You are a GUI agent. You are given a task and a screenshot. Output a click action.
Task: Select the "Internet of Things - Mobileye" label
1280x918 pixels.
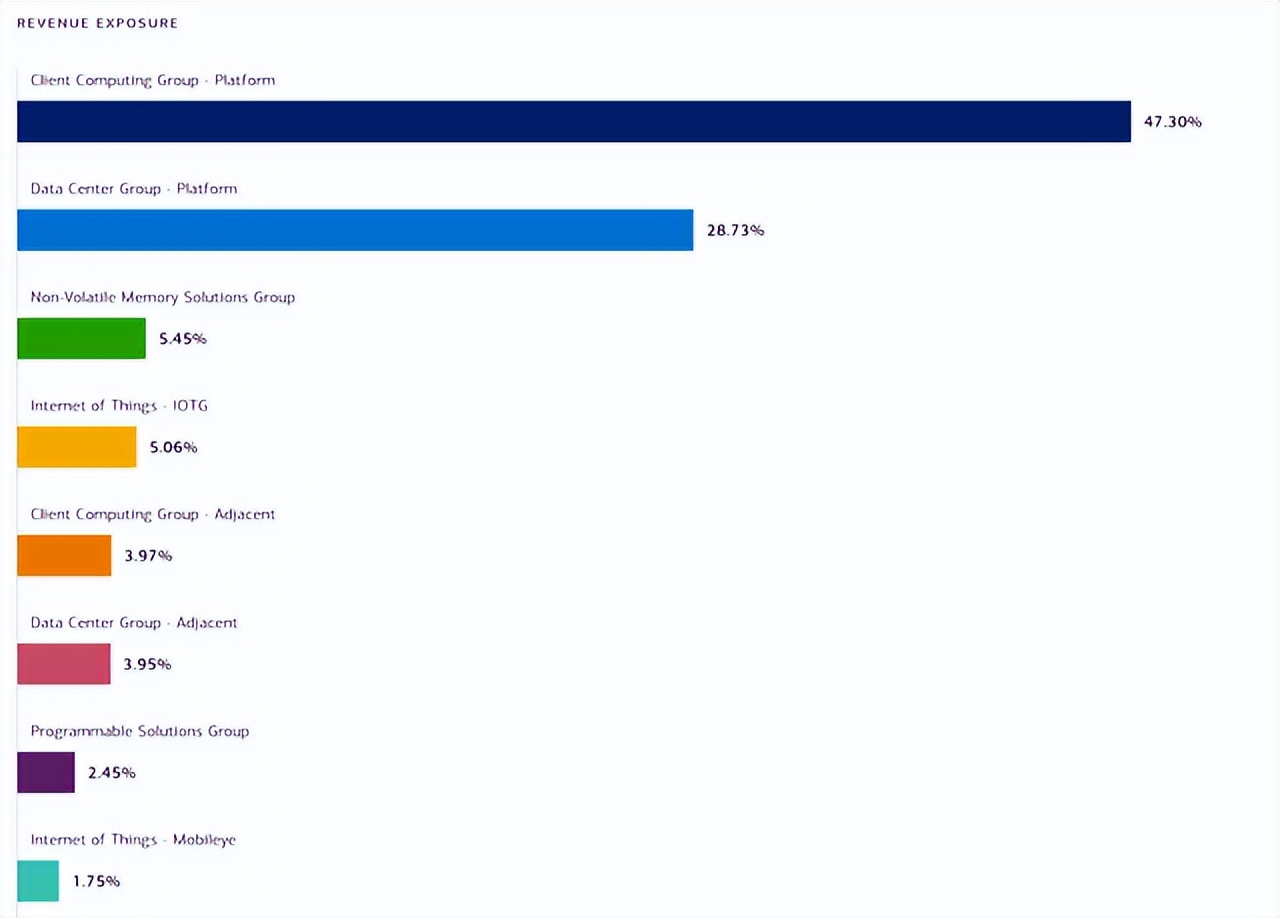click(133, 840)
